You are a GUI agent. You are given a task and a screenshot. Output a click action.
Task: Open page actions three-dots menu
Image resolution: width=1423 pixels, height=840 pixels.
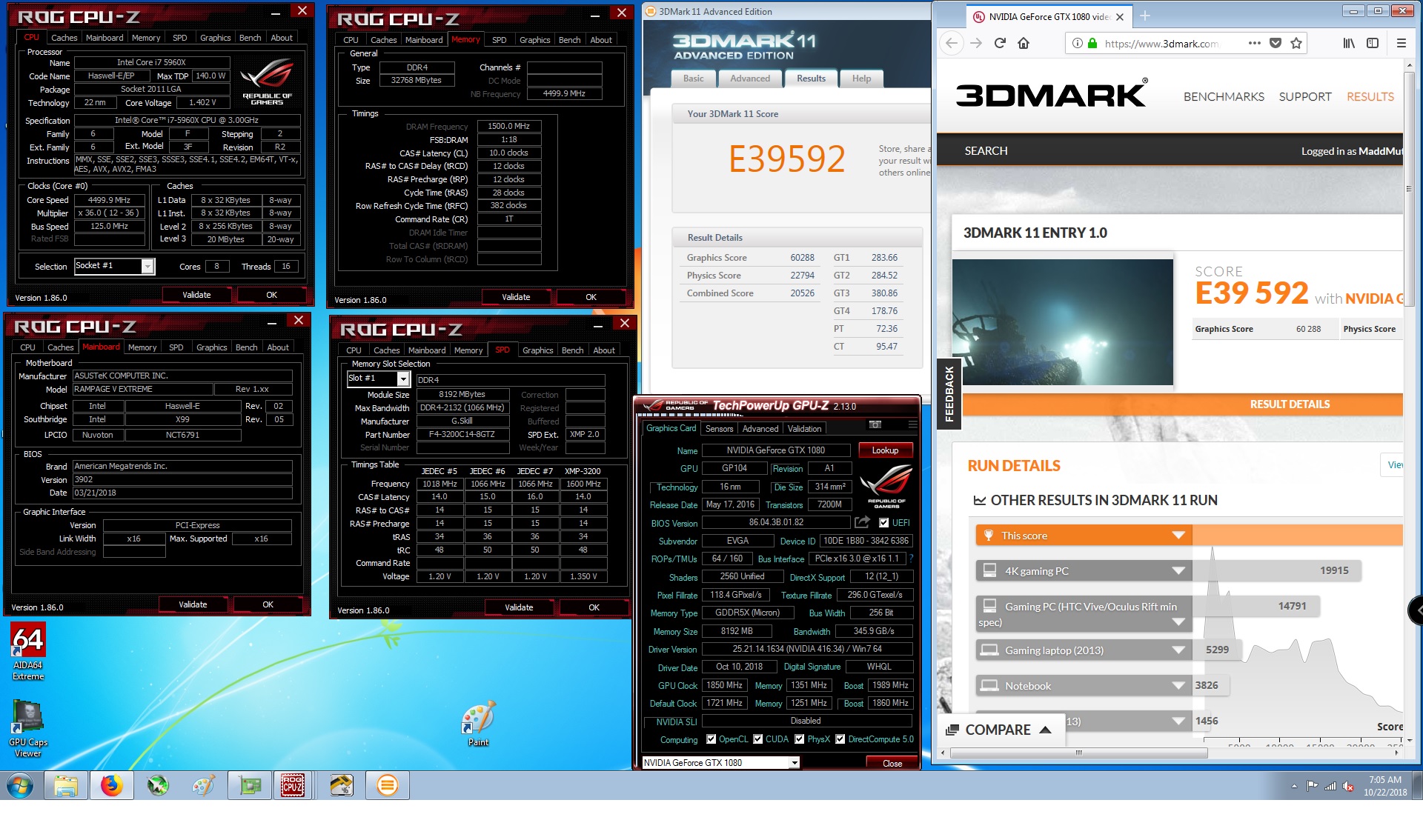(1254, 43)
